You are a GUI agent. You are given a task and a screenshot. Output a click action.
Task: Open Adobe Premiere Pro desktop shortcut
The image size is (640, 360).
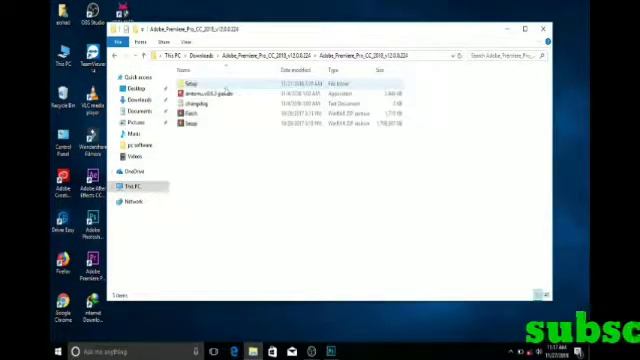(x=93, y=267)
